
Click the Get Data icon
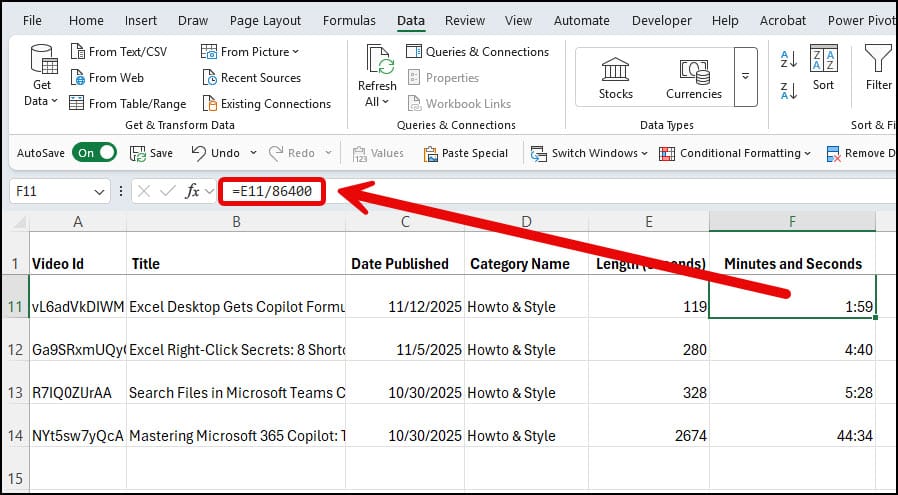42,62
